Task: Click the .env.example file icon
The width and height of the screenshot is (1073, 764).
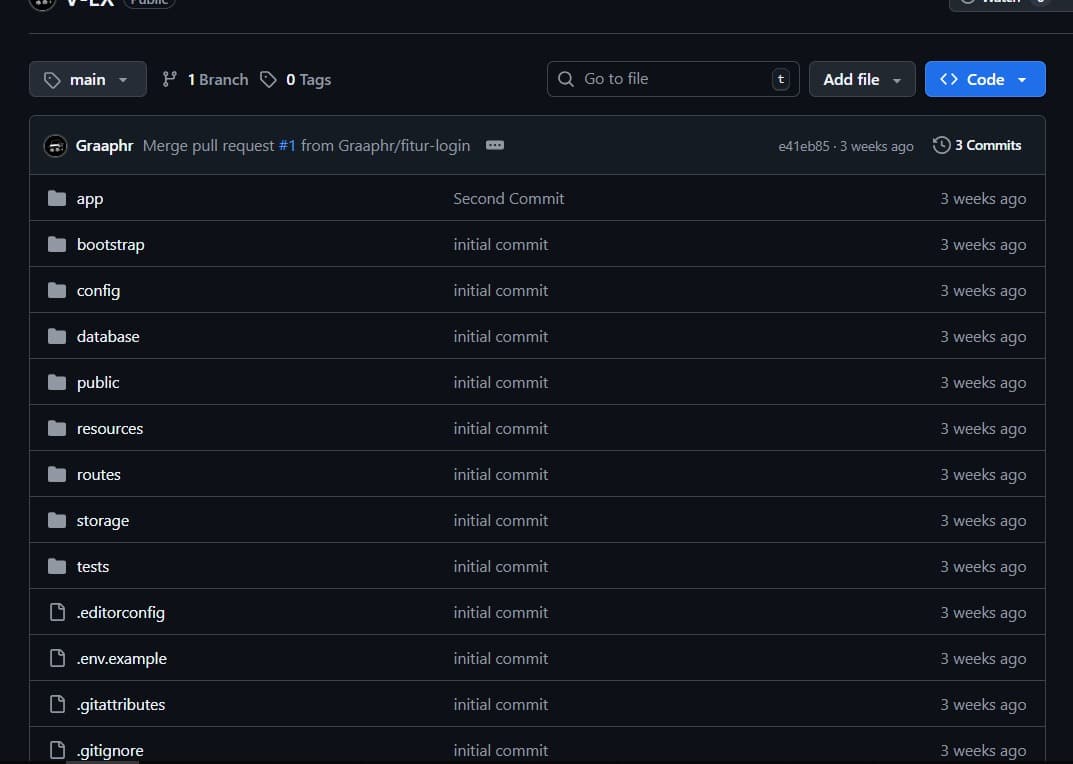Action: [x=57, y=659]
